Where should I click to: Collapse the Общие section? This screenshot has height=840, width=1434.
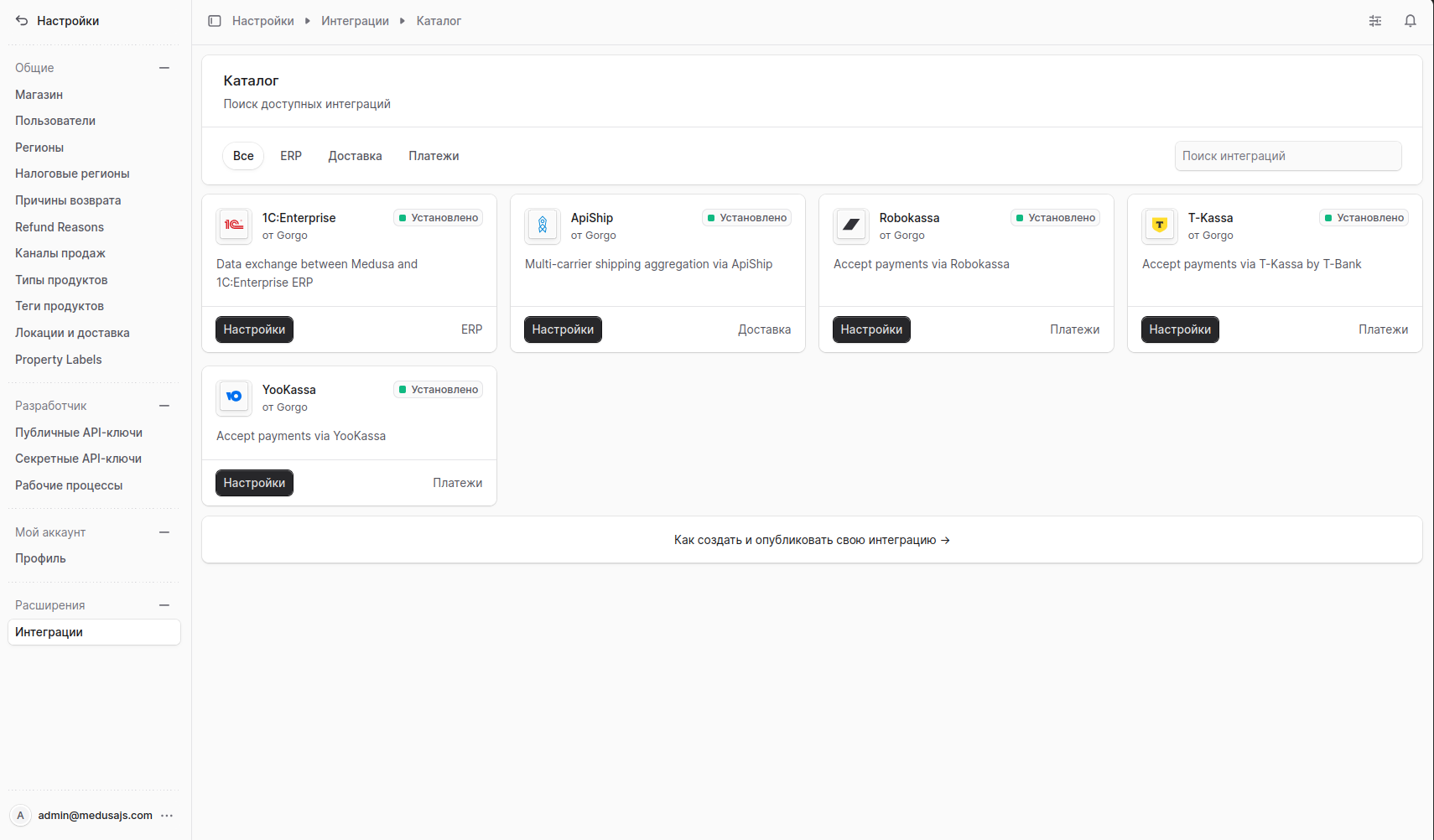point(164,68)
